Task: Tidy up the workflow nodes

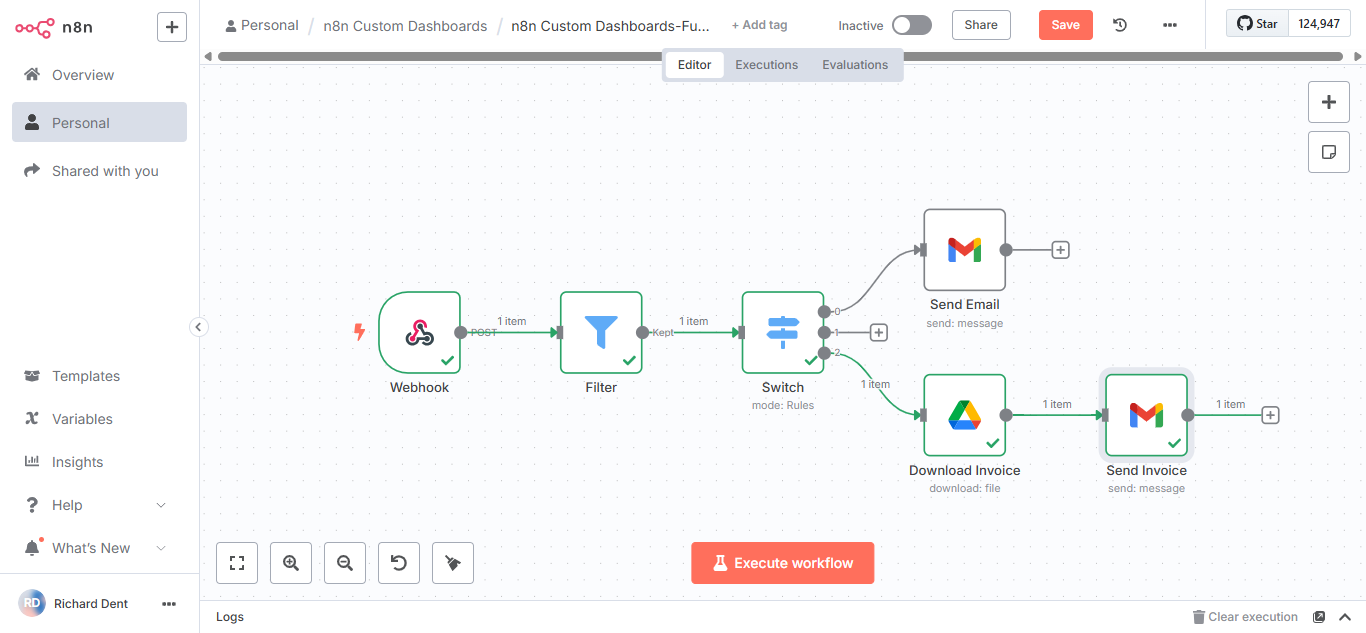Action: pyautogui.click(x=453, y=563)
